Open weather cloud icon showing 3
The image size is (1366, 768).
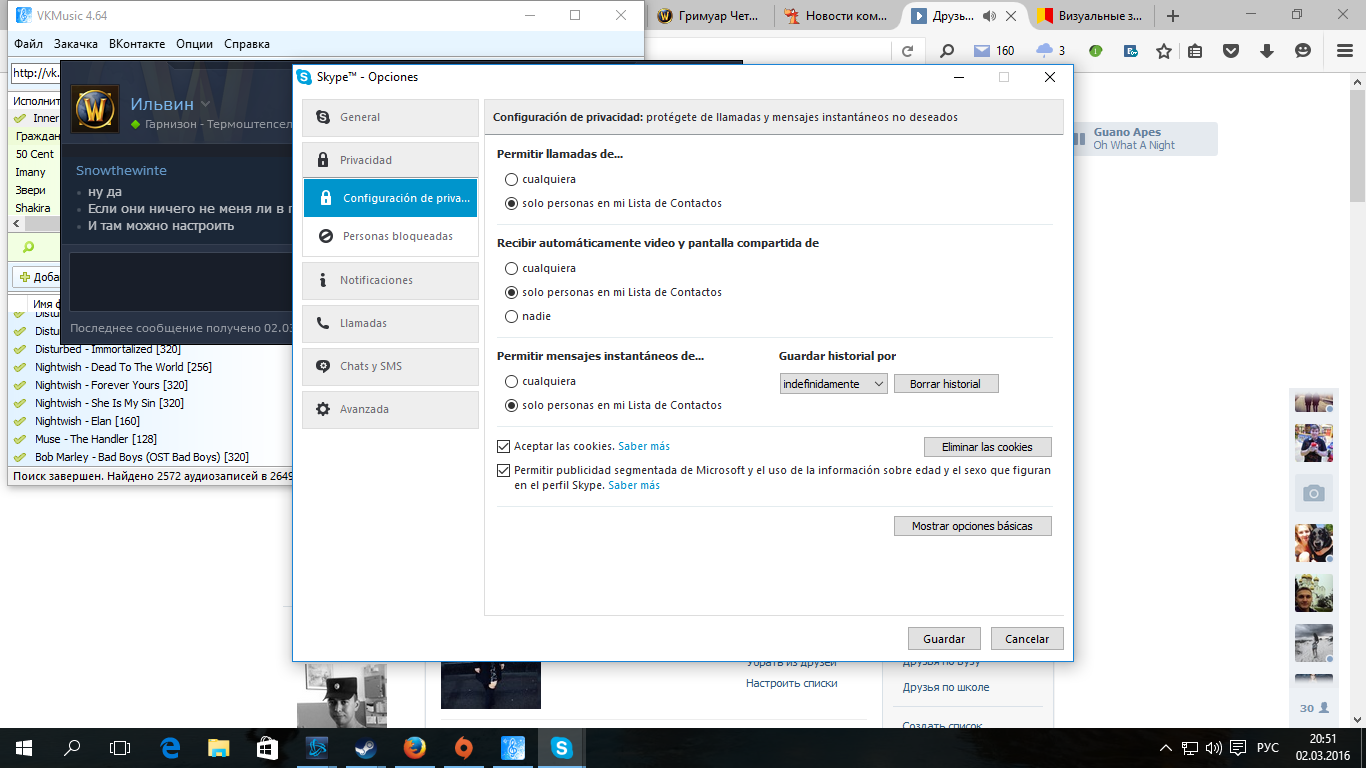pos(1051,51)
